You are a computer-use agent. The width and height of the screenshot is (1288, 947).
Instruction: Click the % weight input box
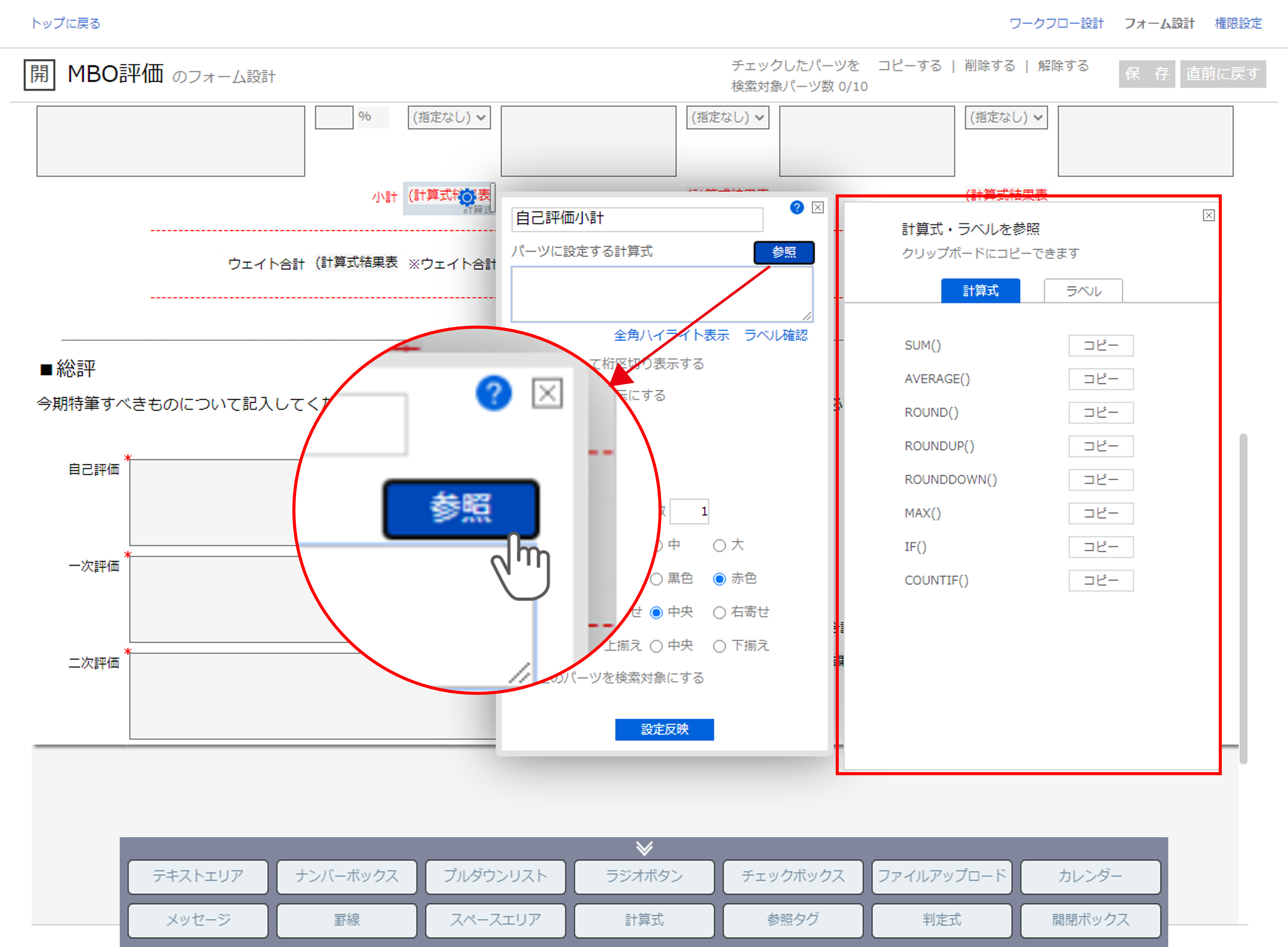pos(334,117)
